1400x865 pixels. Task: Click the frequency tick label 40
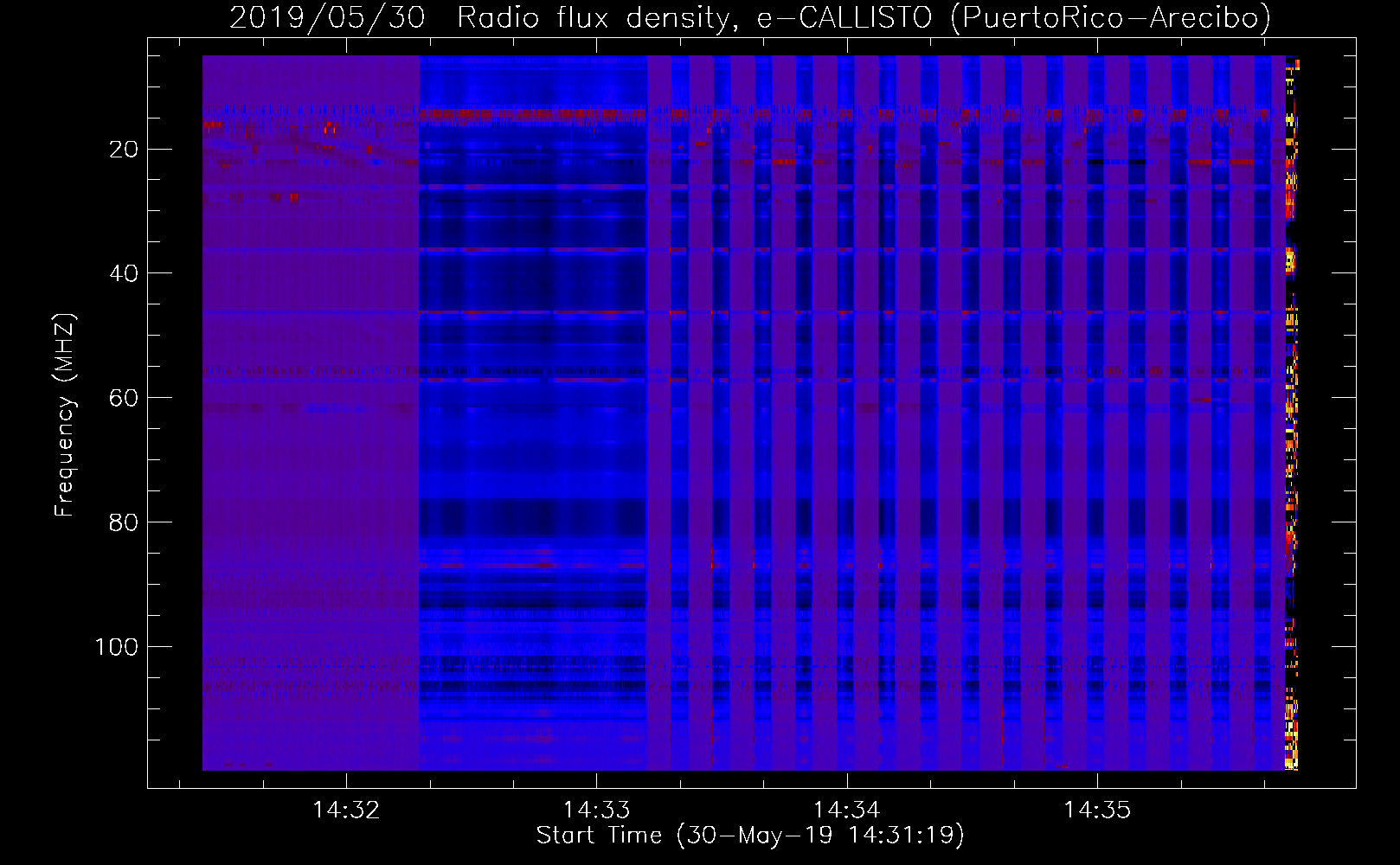[124, 273]
